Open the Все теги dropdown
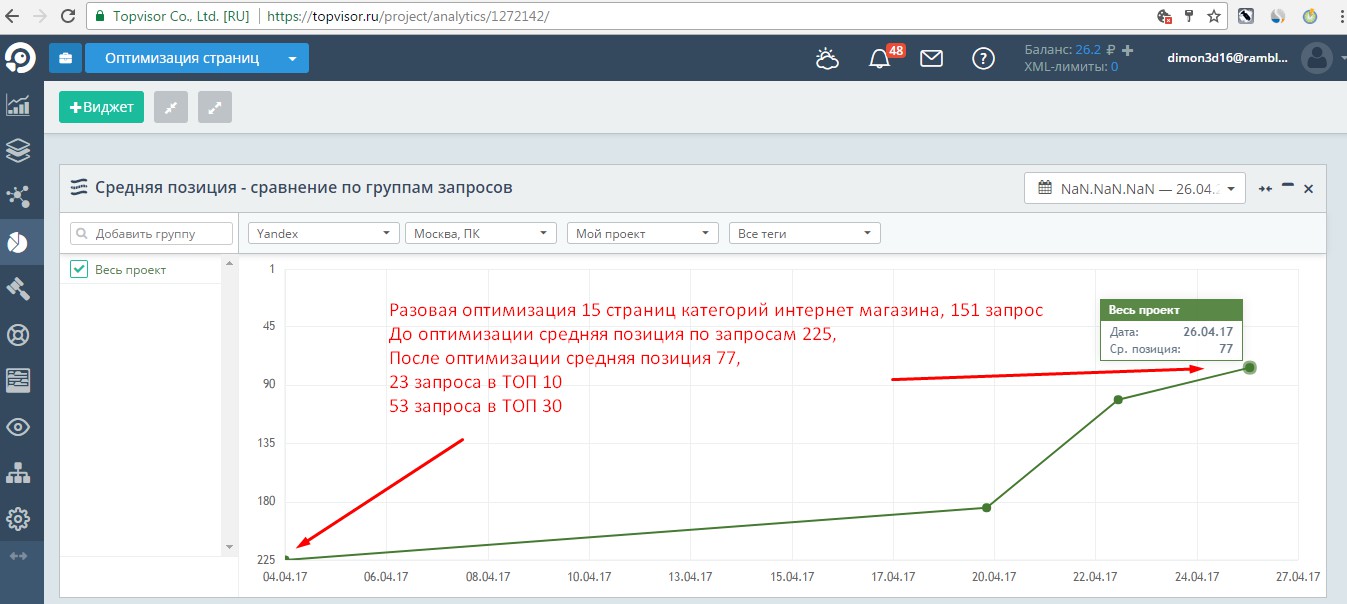1347x604 pixels. tap(805, 233)
